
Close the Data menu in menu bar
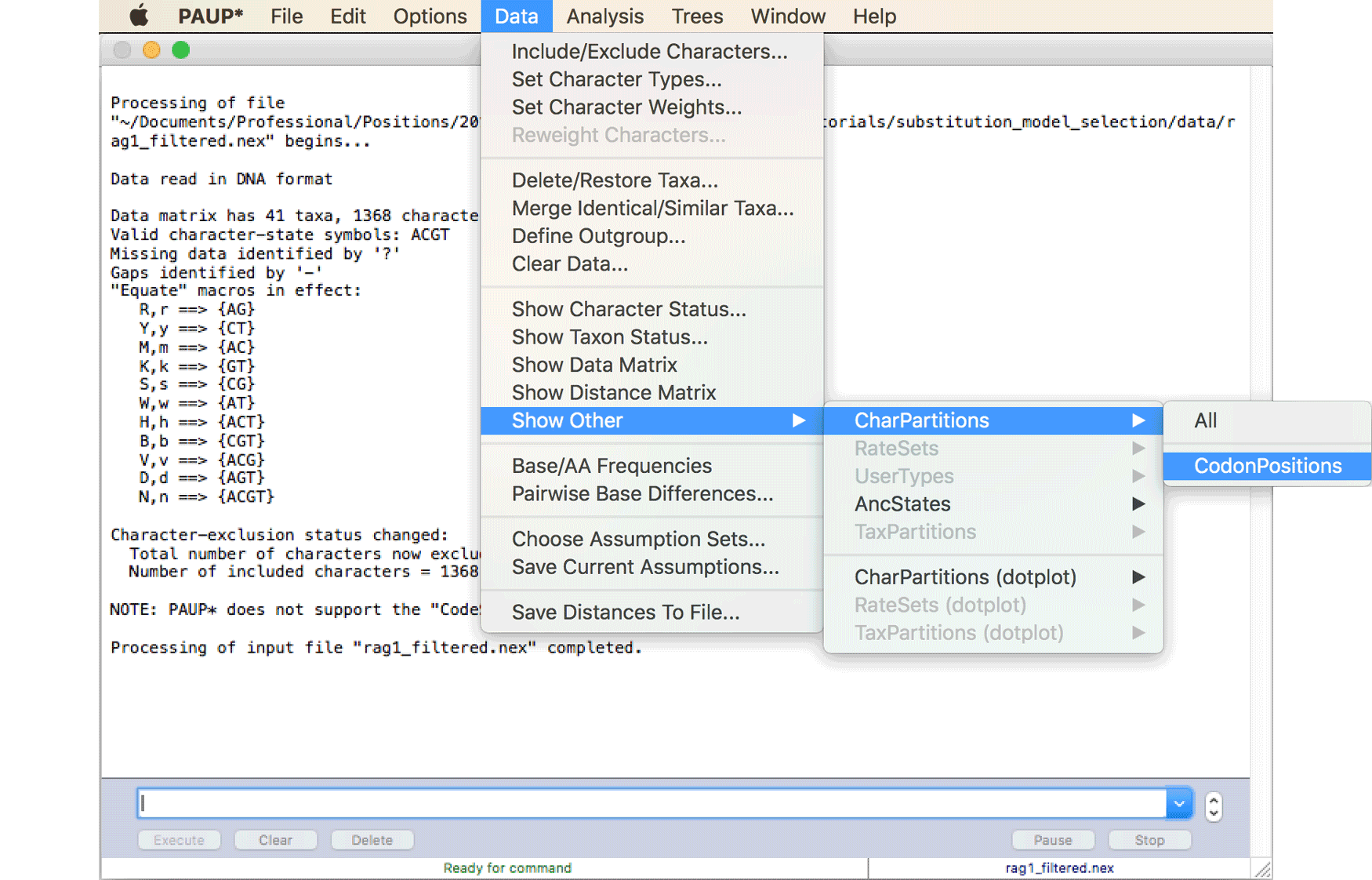pyautogui.click(x=517, y=16)
